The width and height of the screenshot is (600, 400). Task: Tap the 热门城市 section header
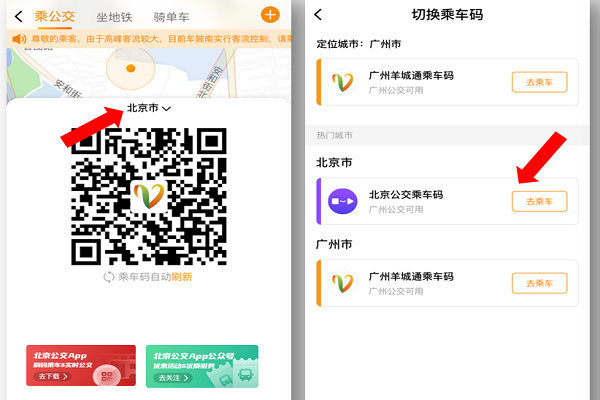pos(334,135)
